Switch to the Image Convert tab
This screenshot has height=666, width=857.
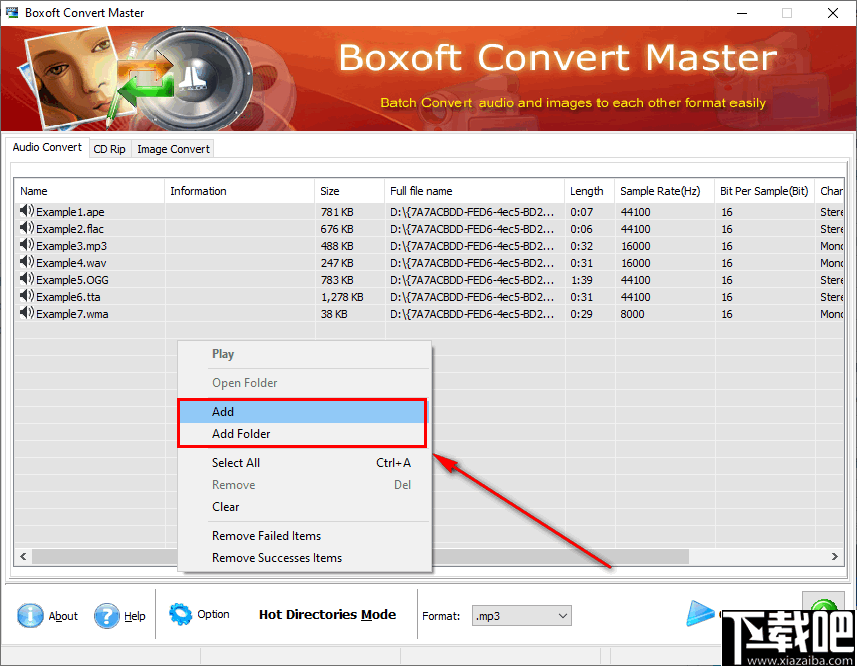[172, 148]
